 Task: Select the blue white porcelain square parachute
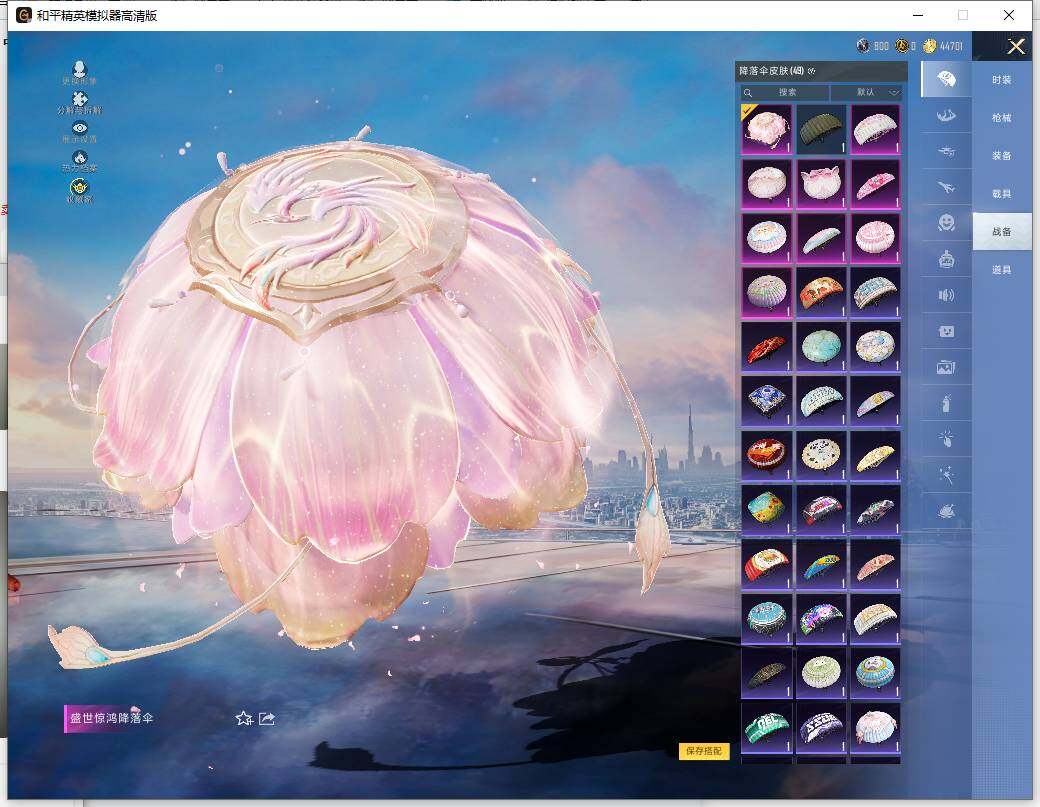tap(766, 401)
